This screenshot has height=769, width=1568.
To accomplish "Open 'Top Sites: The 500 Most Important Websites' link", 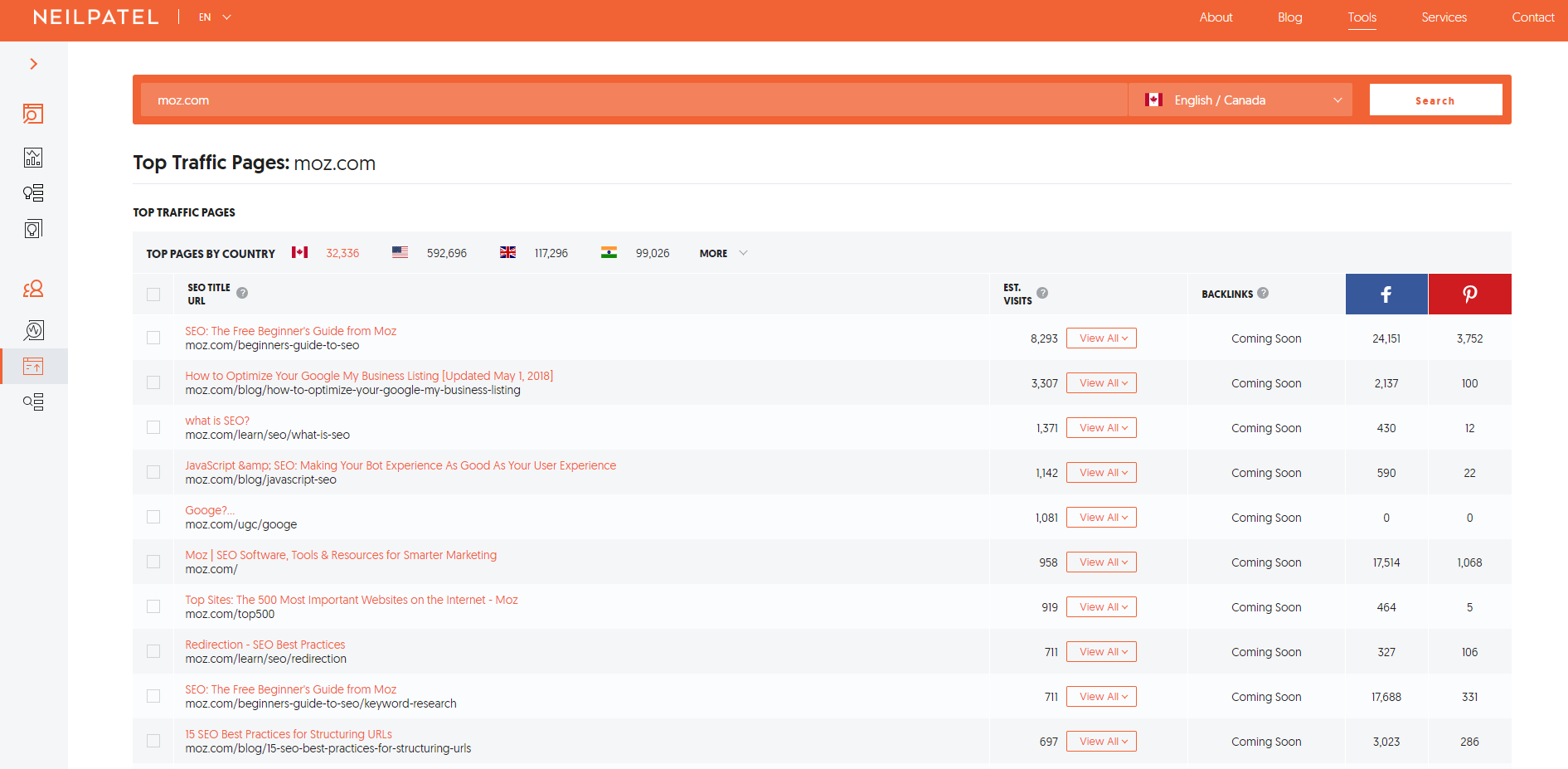I will click(352, 600).
